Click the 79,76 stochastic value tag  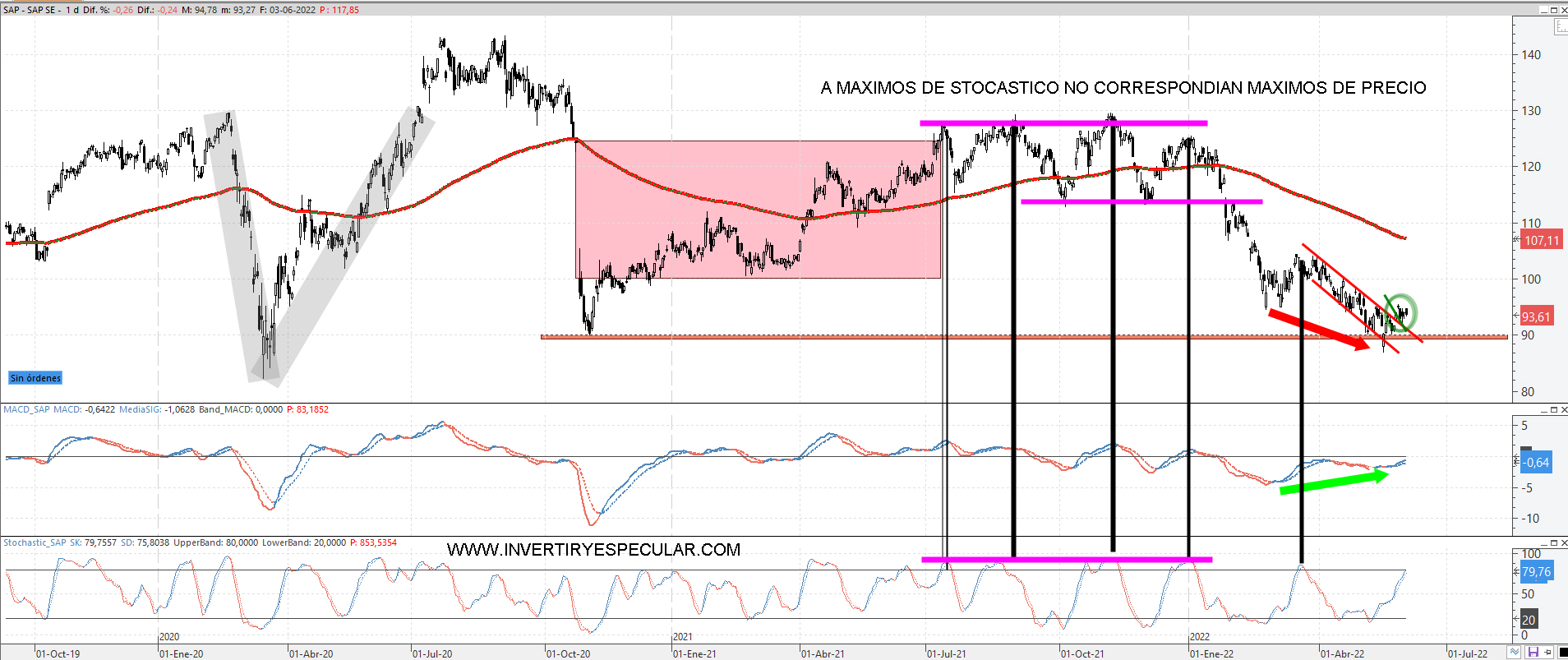[1536, 572]
